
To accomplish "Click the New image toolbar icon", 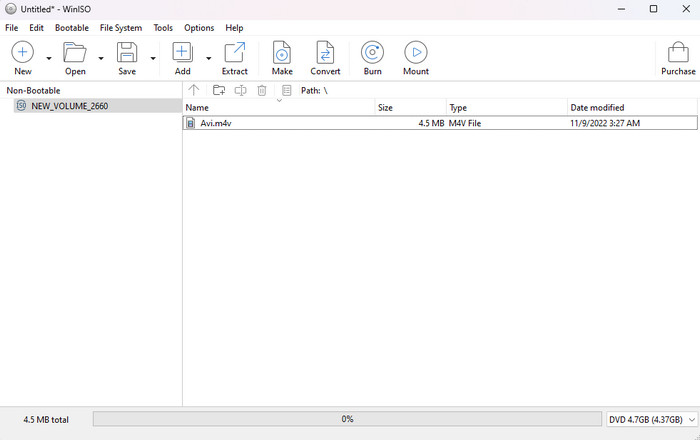I will [x=22, y=52].
